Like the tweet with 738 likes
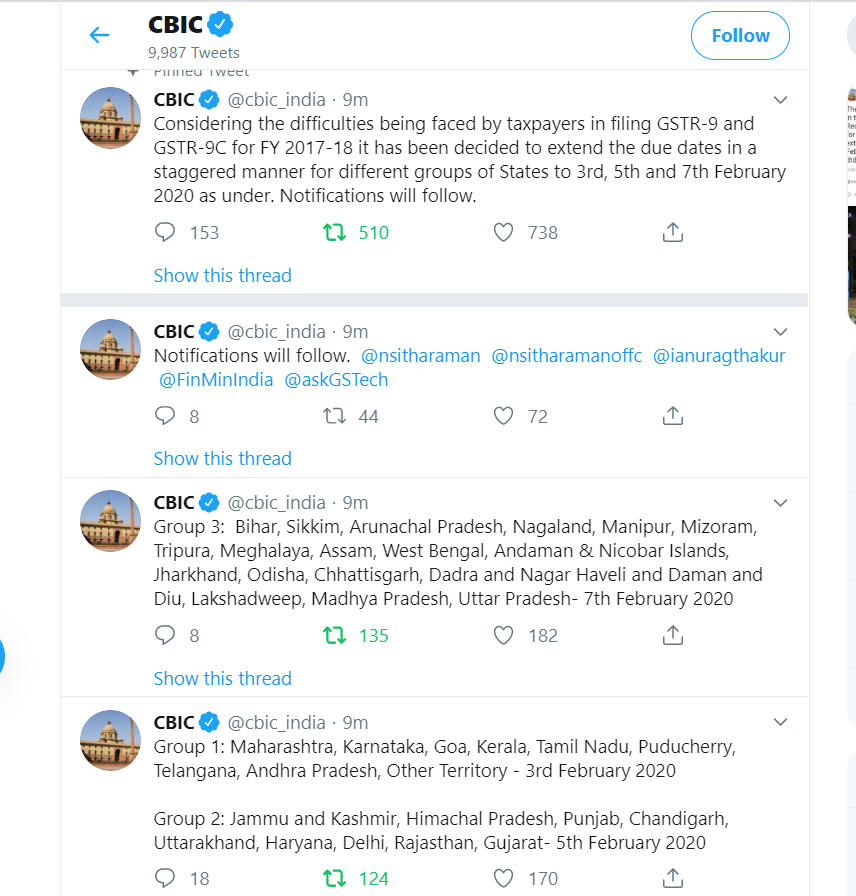This screenshot has width=856, height=896. coord(503,233)
